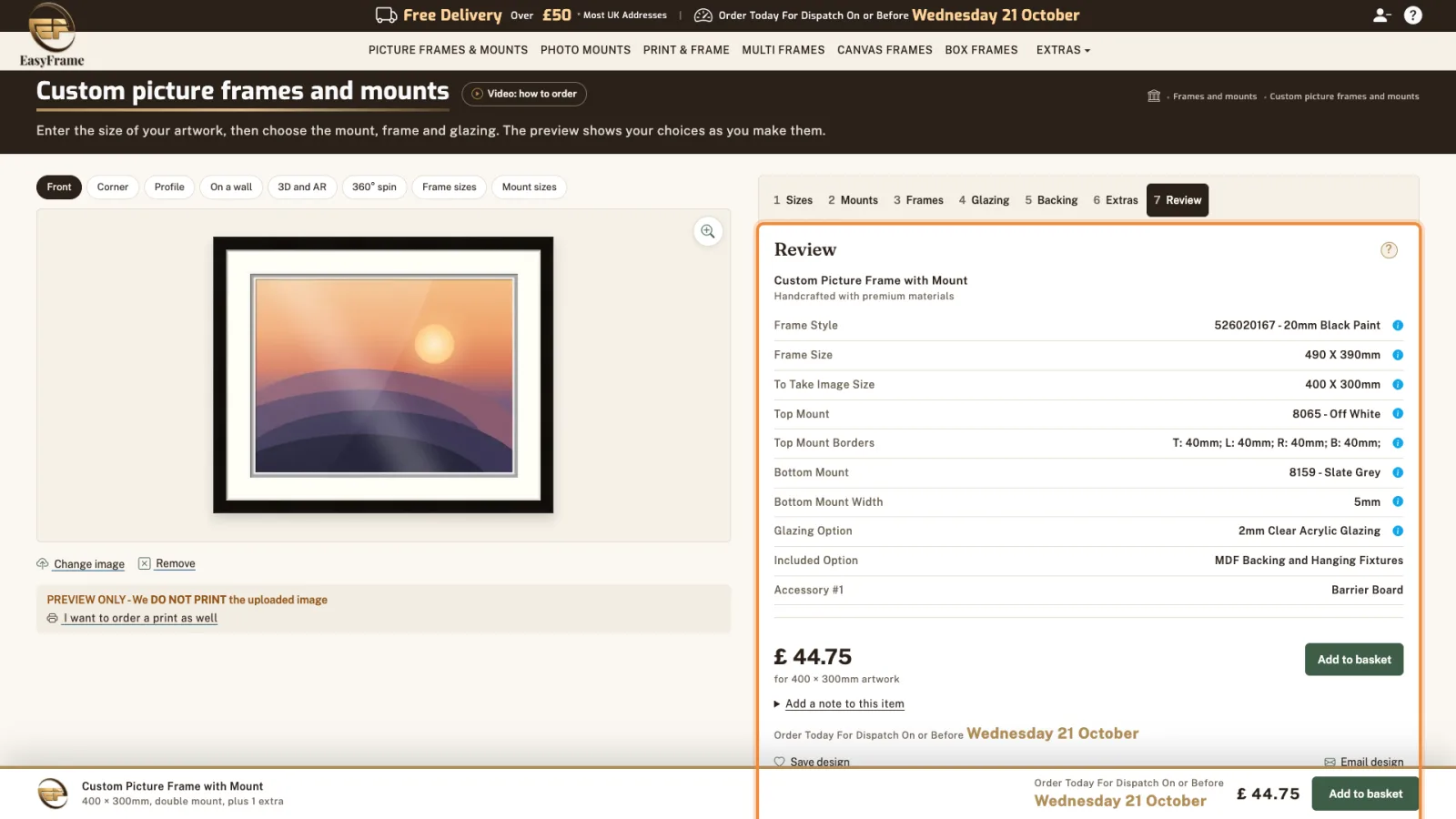Expand the EXTRAS dropdown menu

point(1063,50)
